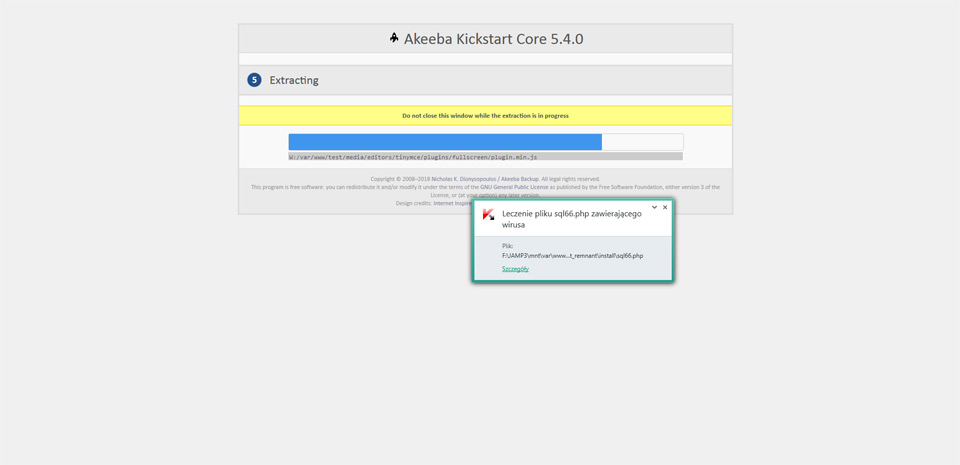The width and height of the screenshot is (960, 465).
Task: Click the Kaspersky logo in the notification
Action: point(489,215)
